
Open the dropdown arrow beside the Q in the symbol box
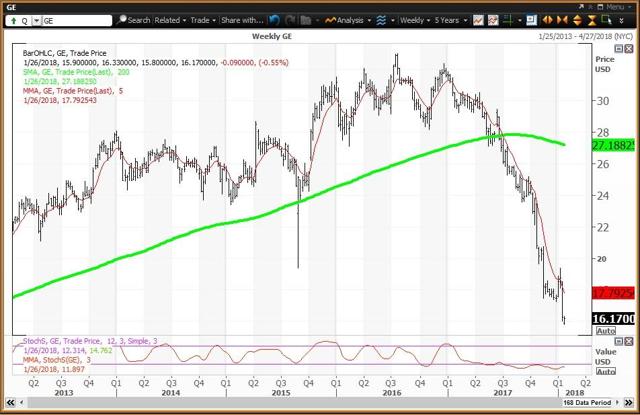tap(36, 21)
